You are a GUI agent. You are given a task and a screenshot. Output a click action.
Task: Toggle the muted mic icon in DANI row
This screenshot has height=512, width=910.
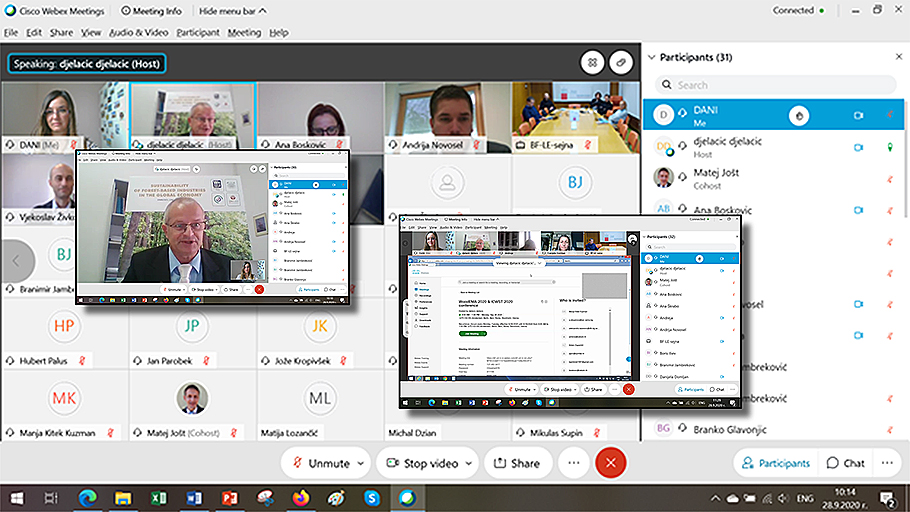click(x=890, y=115)
